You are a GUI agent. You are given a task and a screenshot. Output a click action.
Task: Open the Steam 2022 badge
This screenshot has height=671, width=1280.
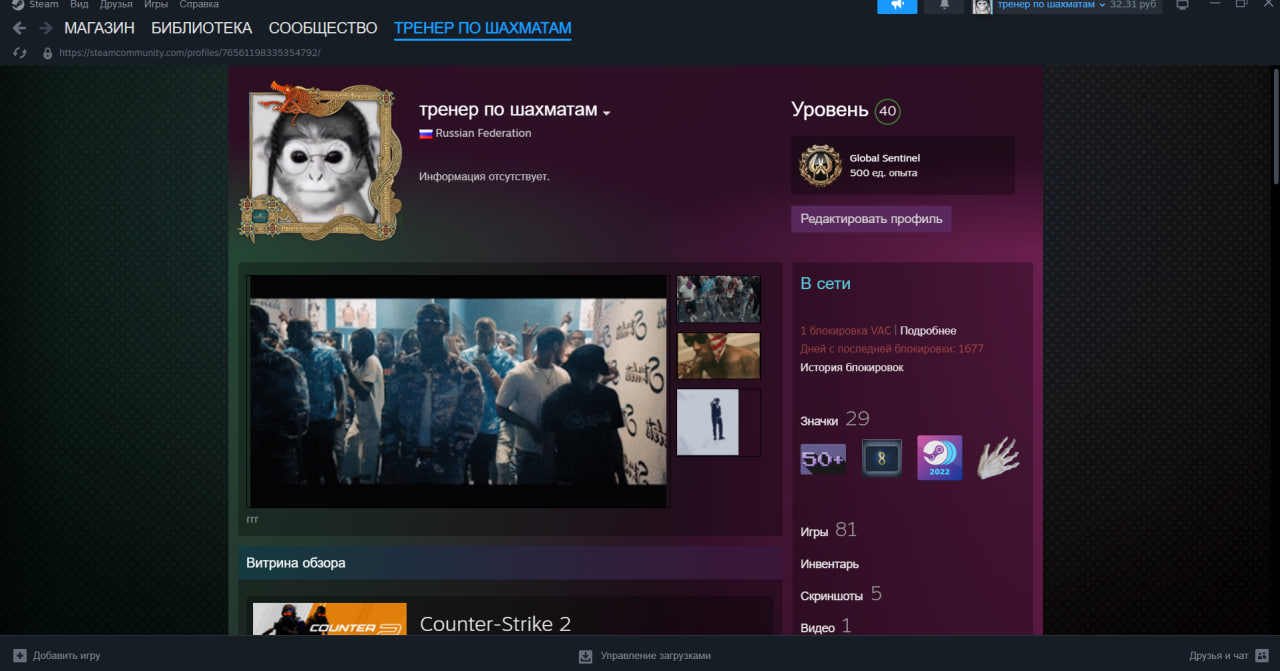(939, 458)
